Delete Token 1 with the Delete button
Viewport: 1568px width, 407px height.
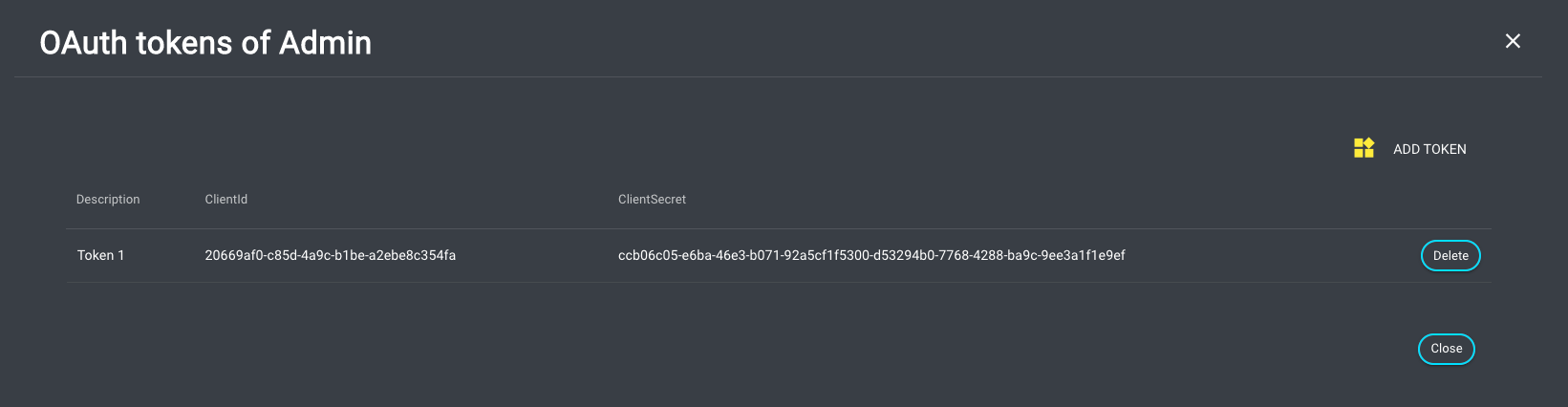pos(1450,255)
